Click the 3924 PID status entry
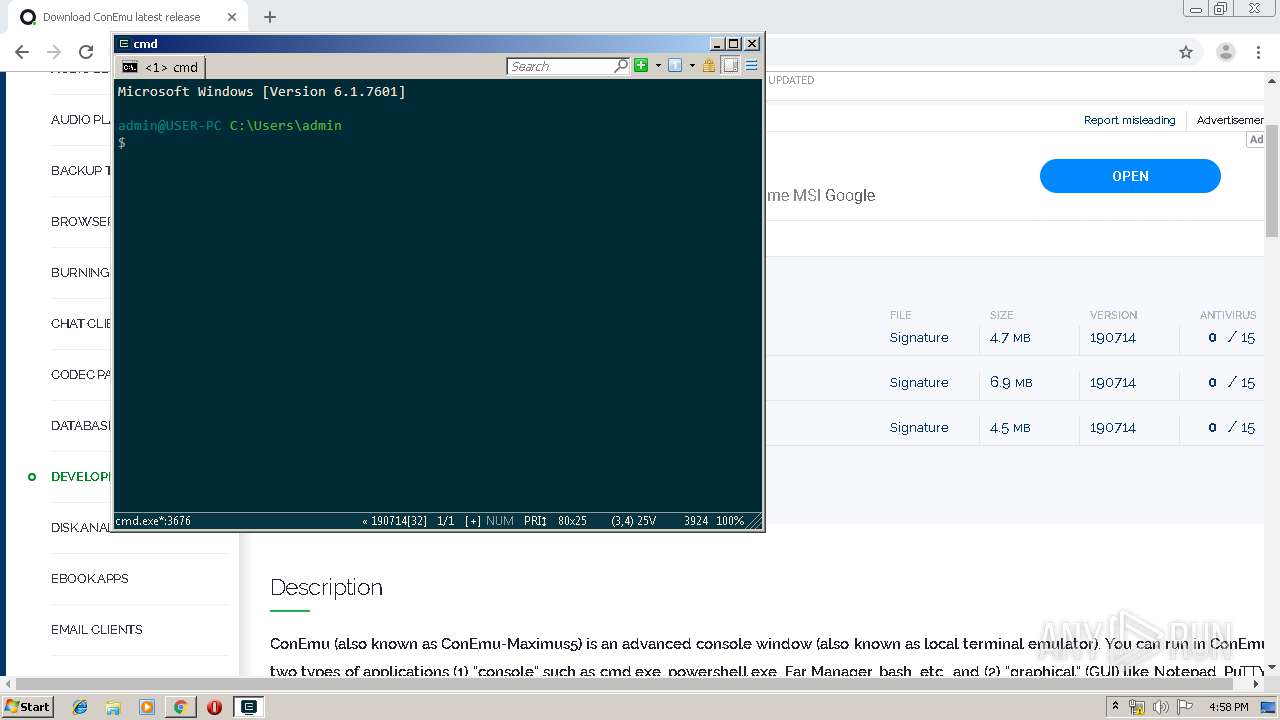The image size is (1280, 720). (696, 521)
